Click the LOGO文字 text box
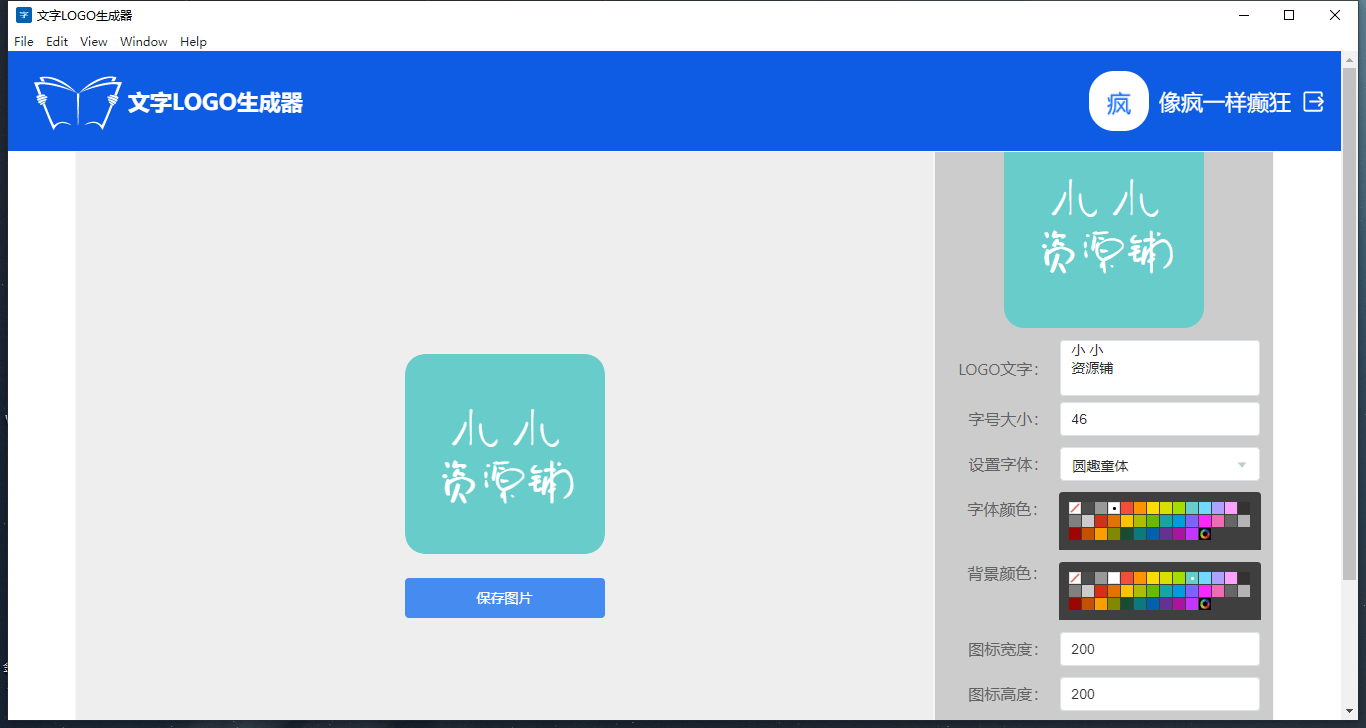Screen dimensions: 1366x728 coord(1159,368)
